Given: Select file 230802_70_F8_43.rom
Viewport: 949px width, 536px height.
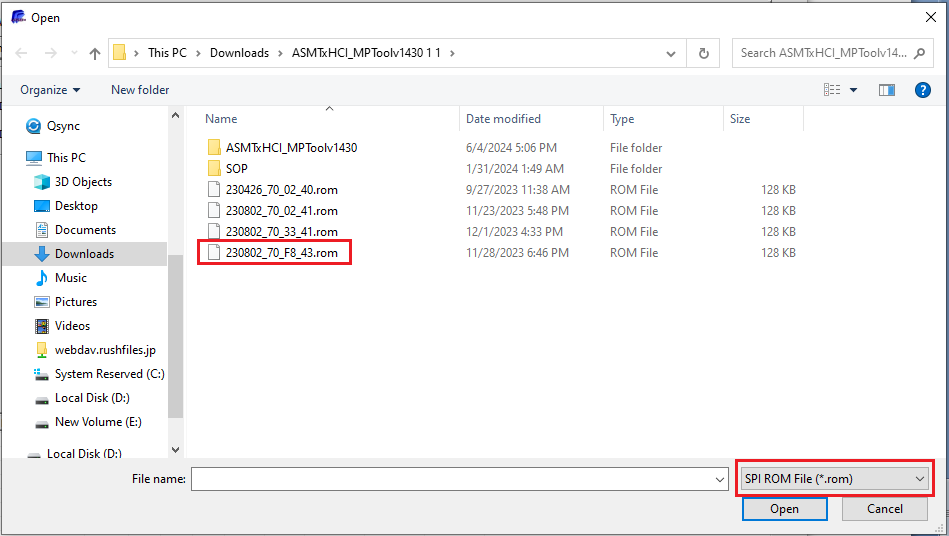Looking at the screenshot, I should coord(281,253).
